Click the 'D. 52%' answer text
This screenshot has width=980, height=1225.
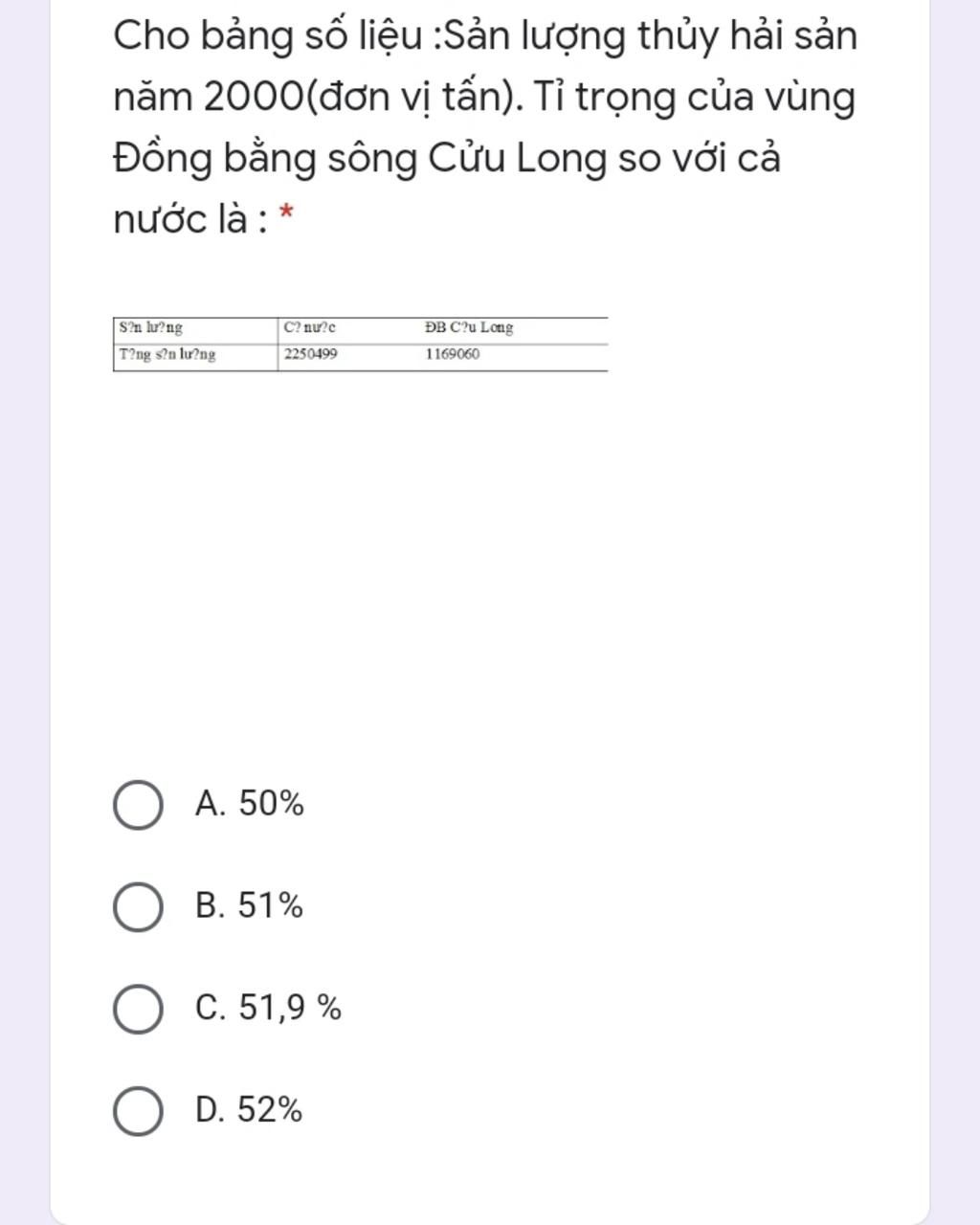click(249, 1111)
